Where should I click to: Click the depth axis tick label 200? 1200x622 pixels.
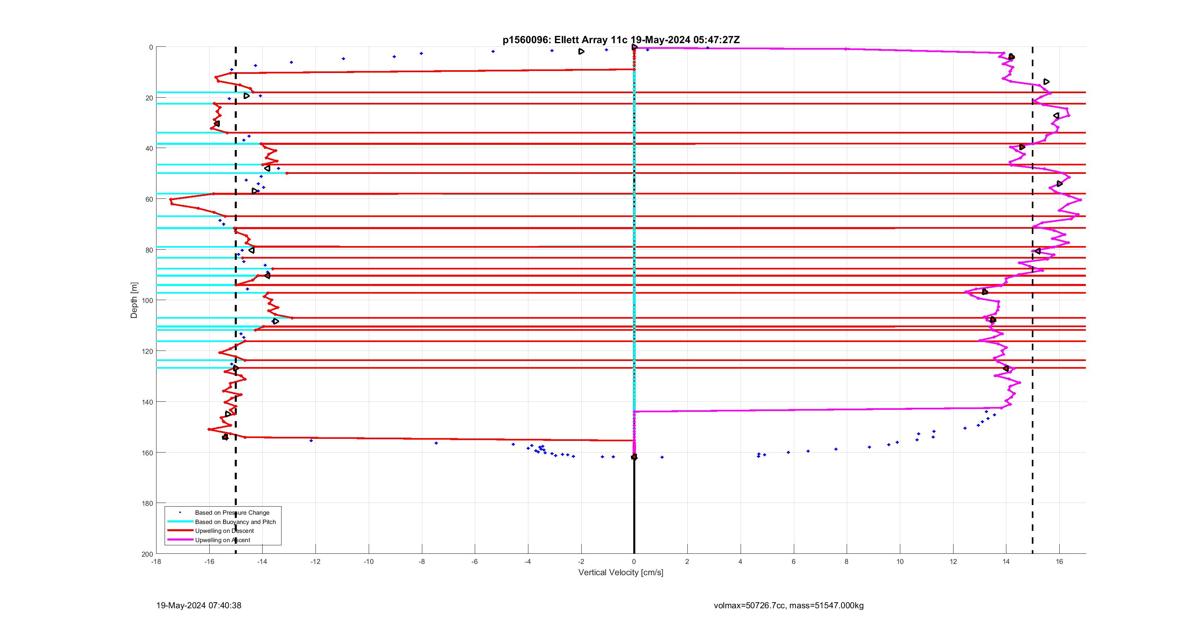pyautogui.click(x=146, y=553)
